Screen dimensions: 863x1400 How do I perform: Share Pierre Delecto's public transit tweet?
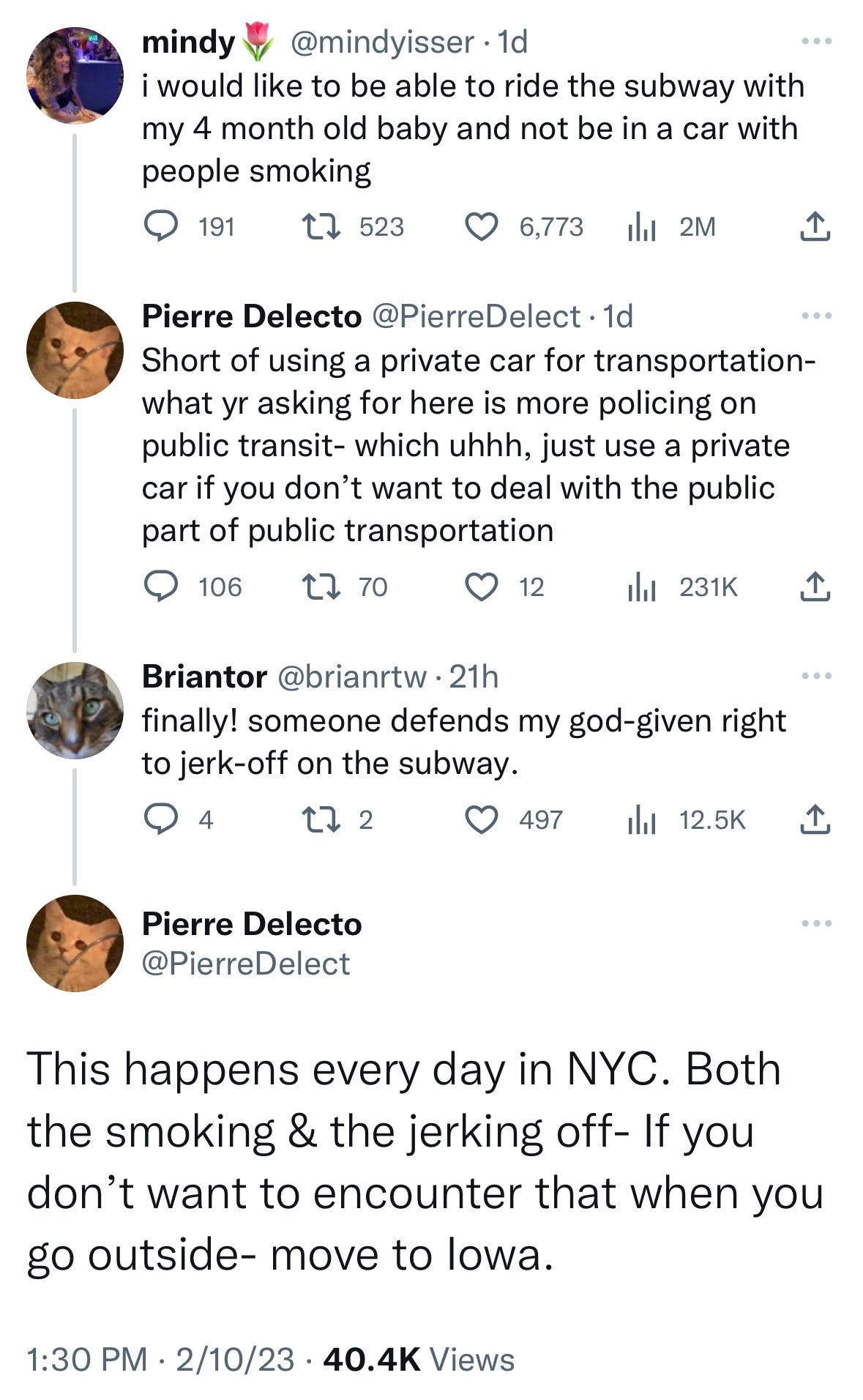click(815, 587)
